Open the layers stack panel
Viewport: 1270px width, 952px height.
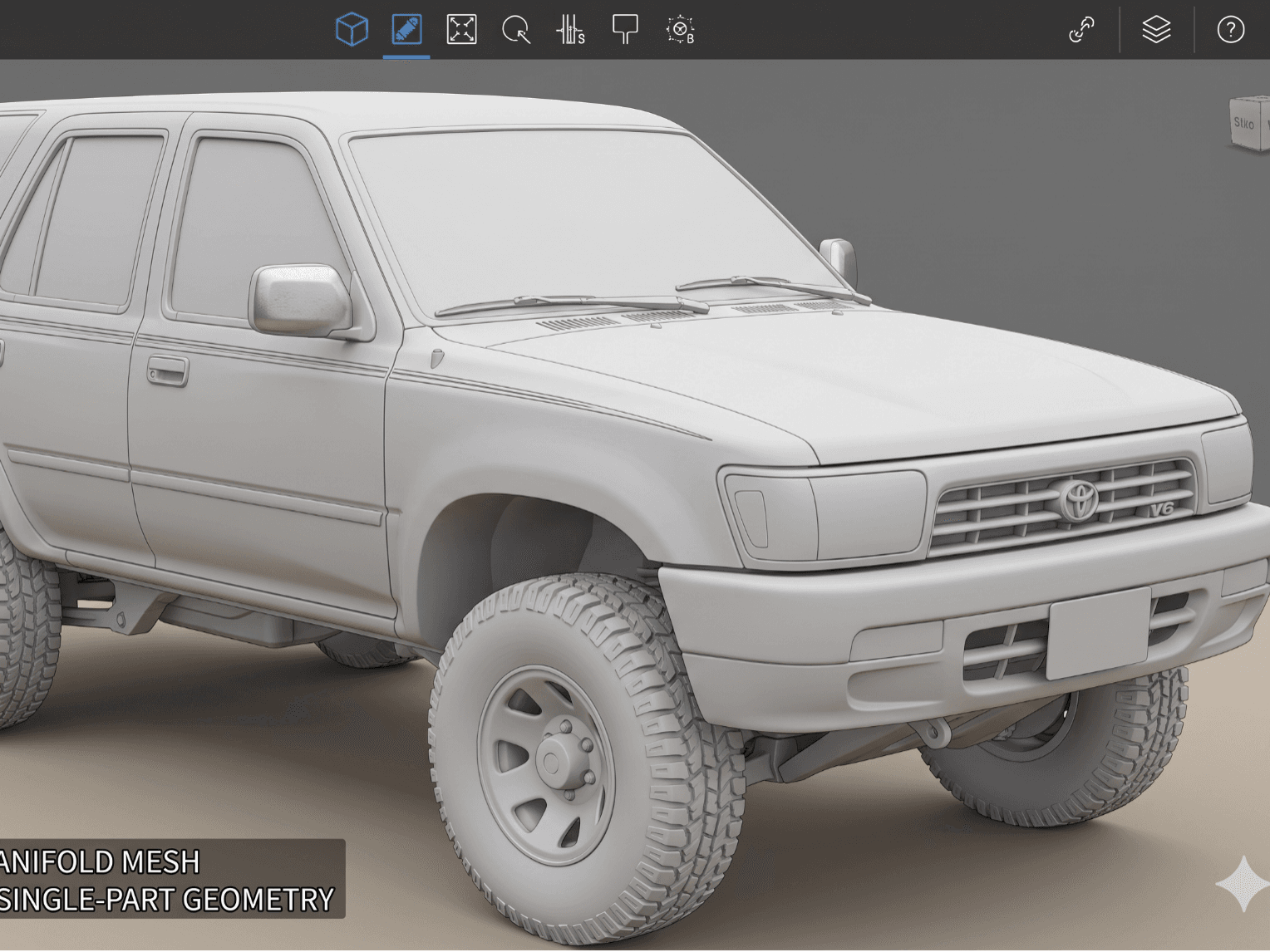pyautogui.click(x=1156, y=30)
